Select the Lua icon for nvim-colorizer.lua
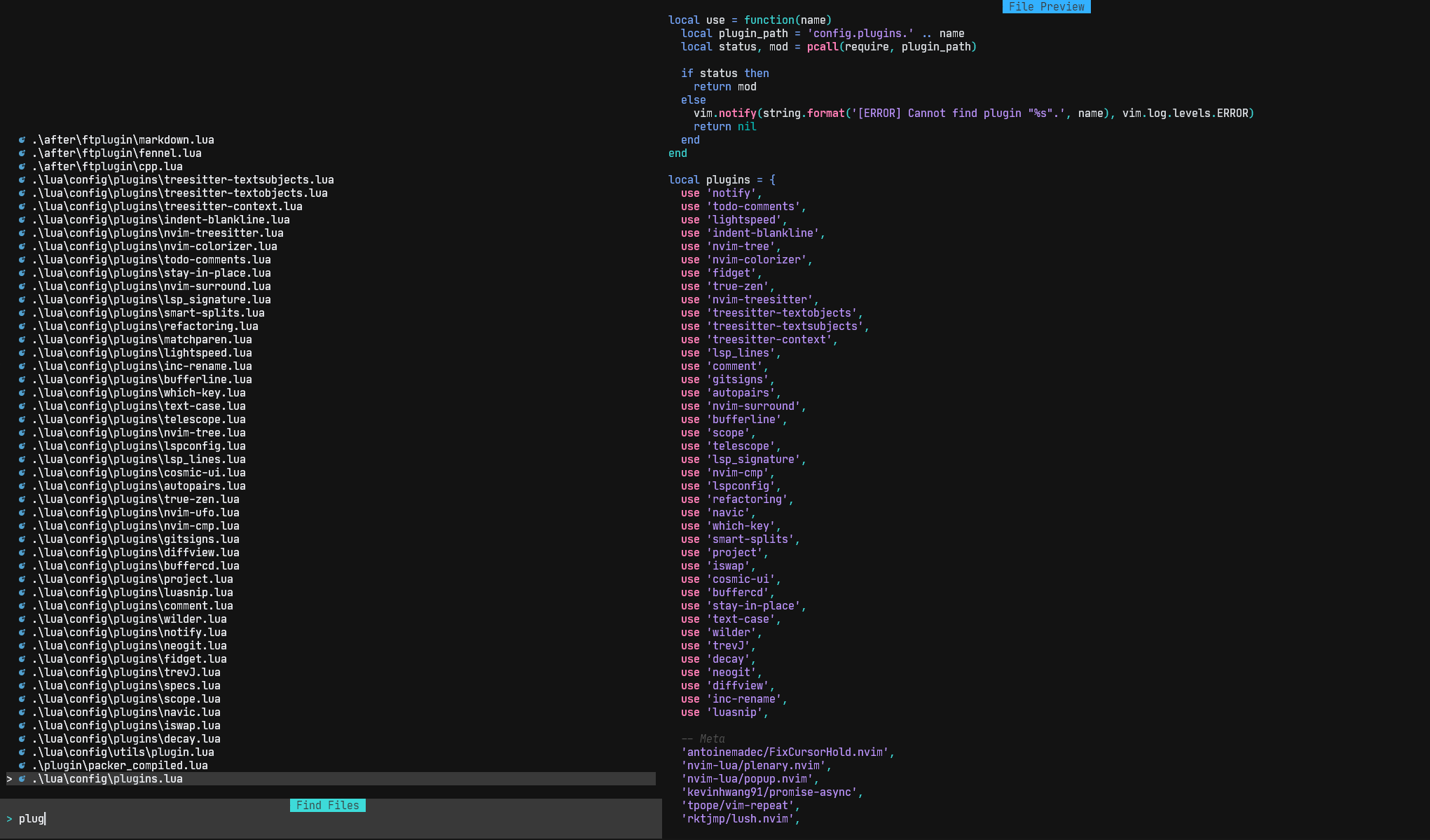 tap(22, 247)
